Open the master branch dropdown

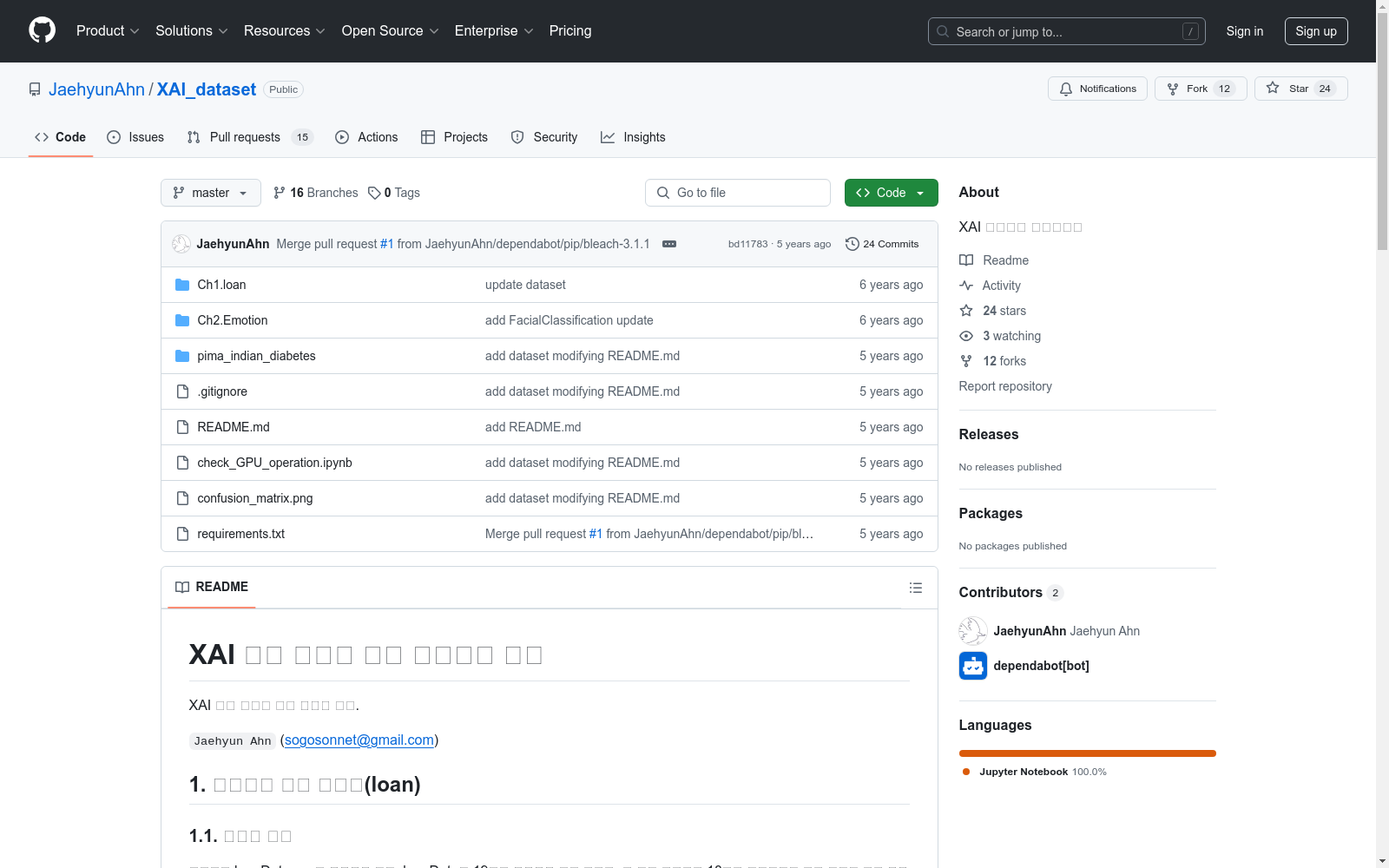tap(211, 193)
